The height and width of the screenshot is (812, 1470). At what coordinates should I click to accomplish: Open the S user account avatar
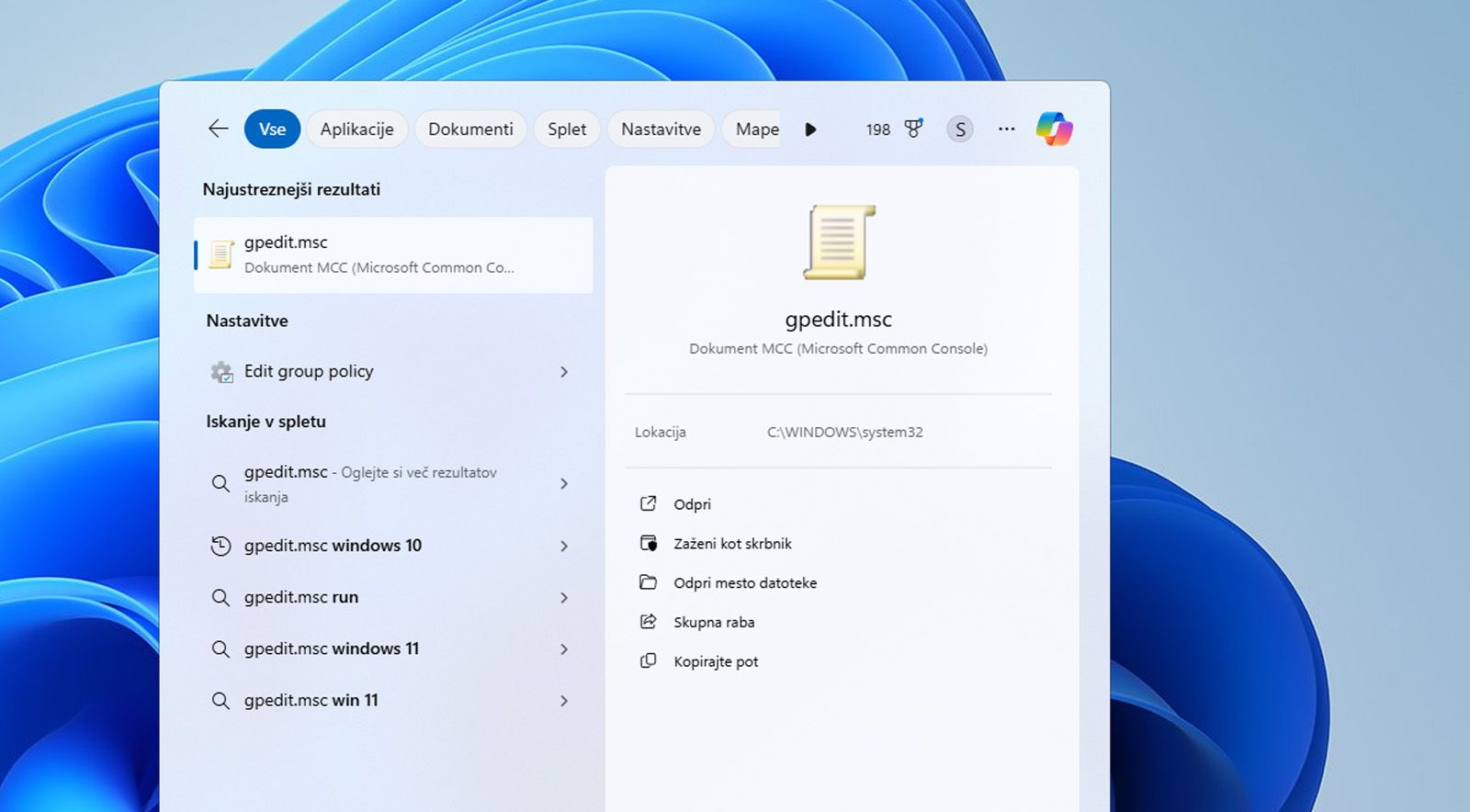pos(960,130)
